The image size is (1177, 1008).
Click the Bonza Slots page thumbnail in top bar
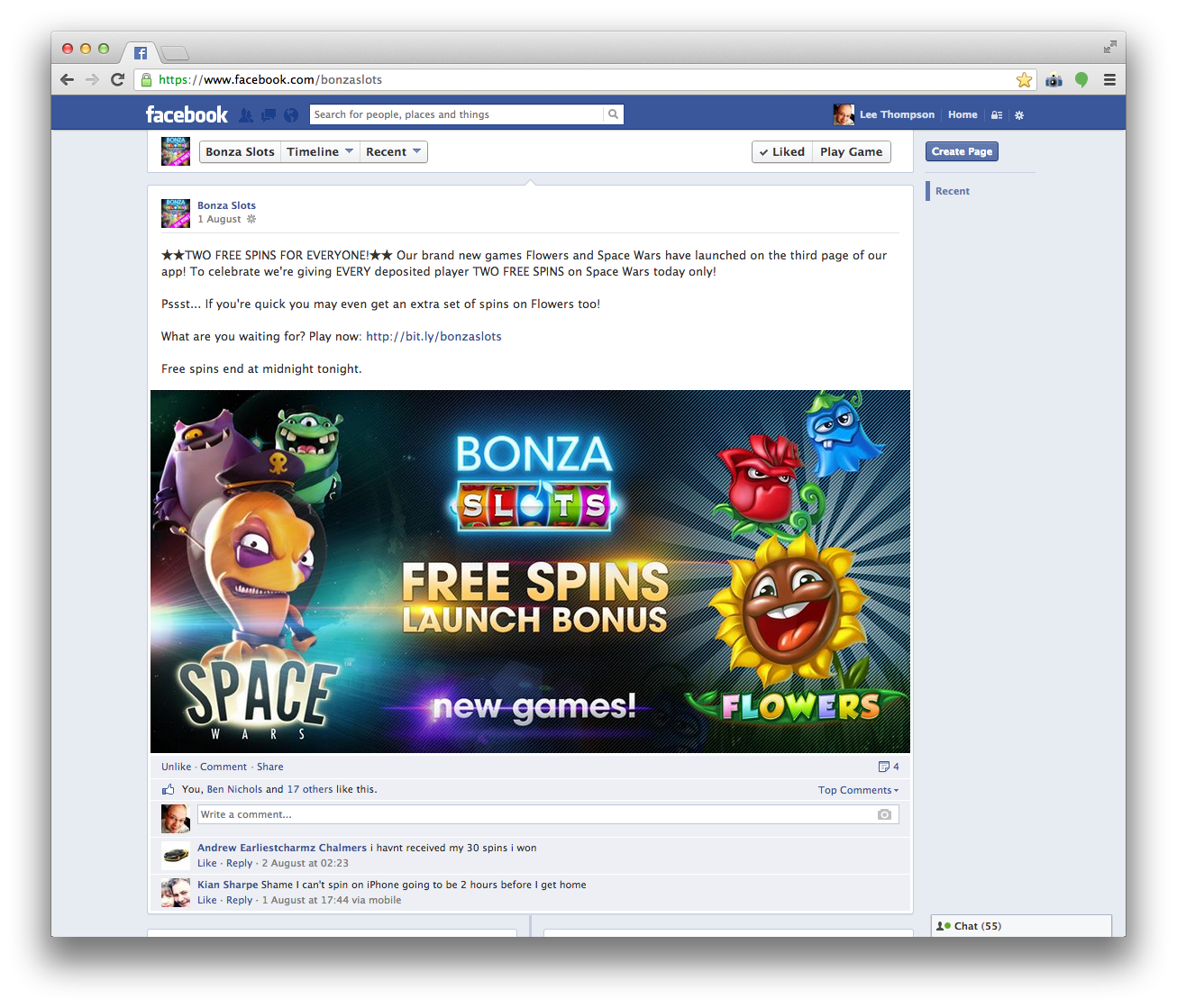pyautogui.click(x=176, y=151)
